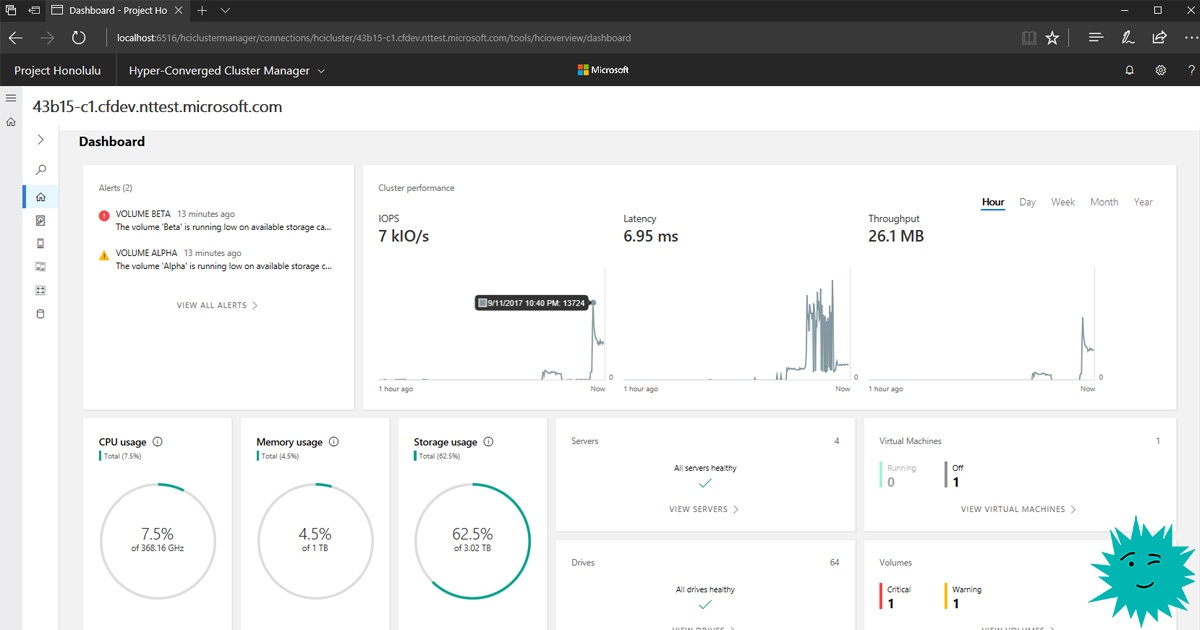
Task: Open the Edge Hub icon
Action: click(1096, 38)
